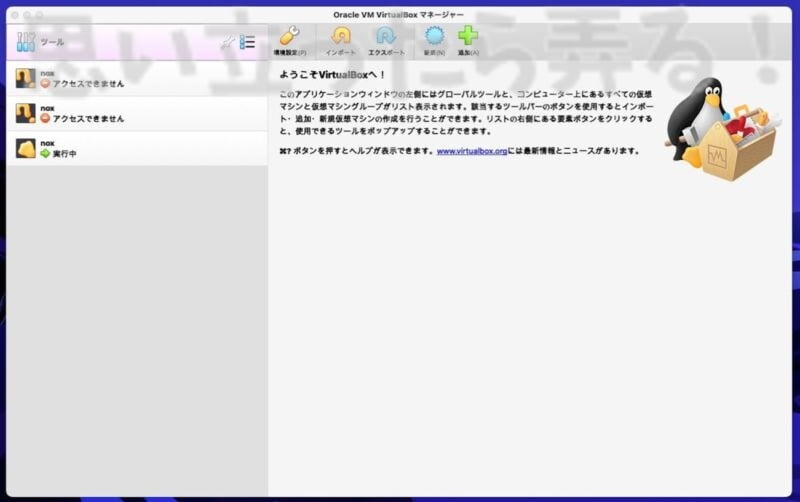Click the green arrow running-status icon
The image size is (800, 502).
(x=45, y=154)
